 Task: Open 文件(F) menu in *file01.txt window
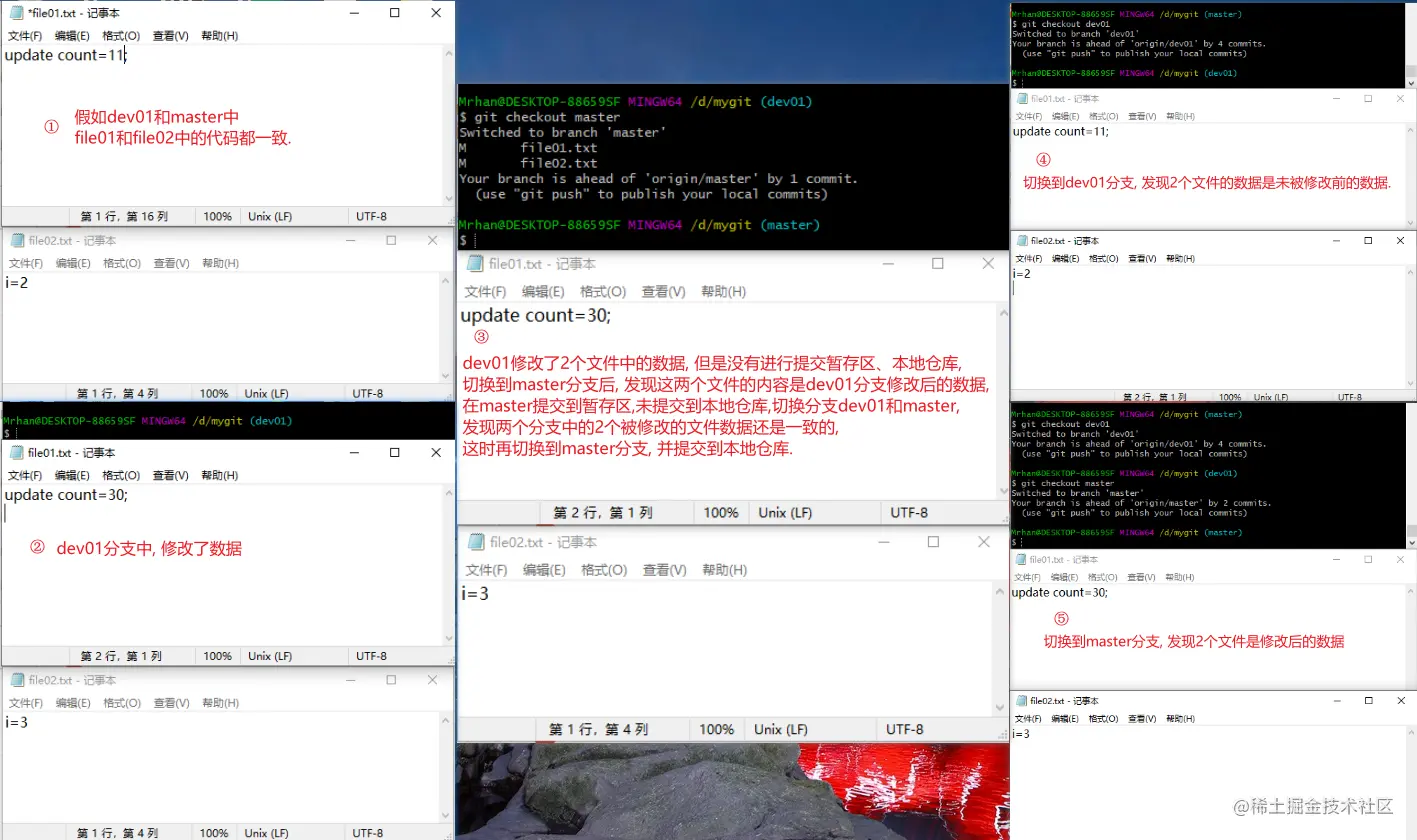(x=25, y=36)
